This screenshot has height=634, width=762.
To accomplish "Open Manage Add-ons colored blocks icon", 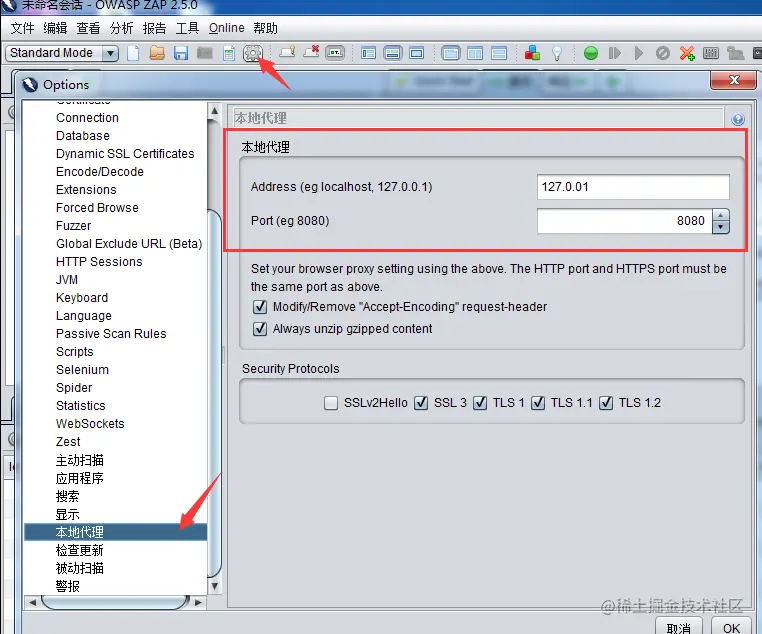I will point(532,53).
